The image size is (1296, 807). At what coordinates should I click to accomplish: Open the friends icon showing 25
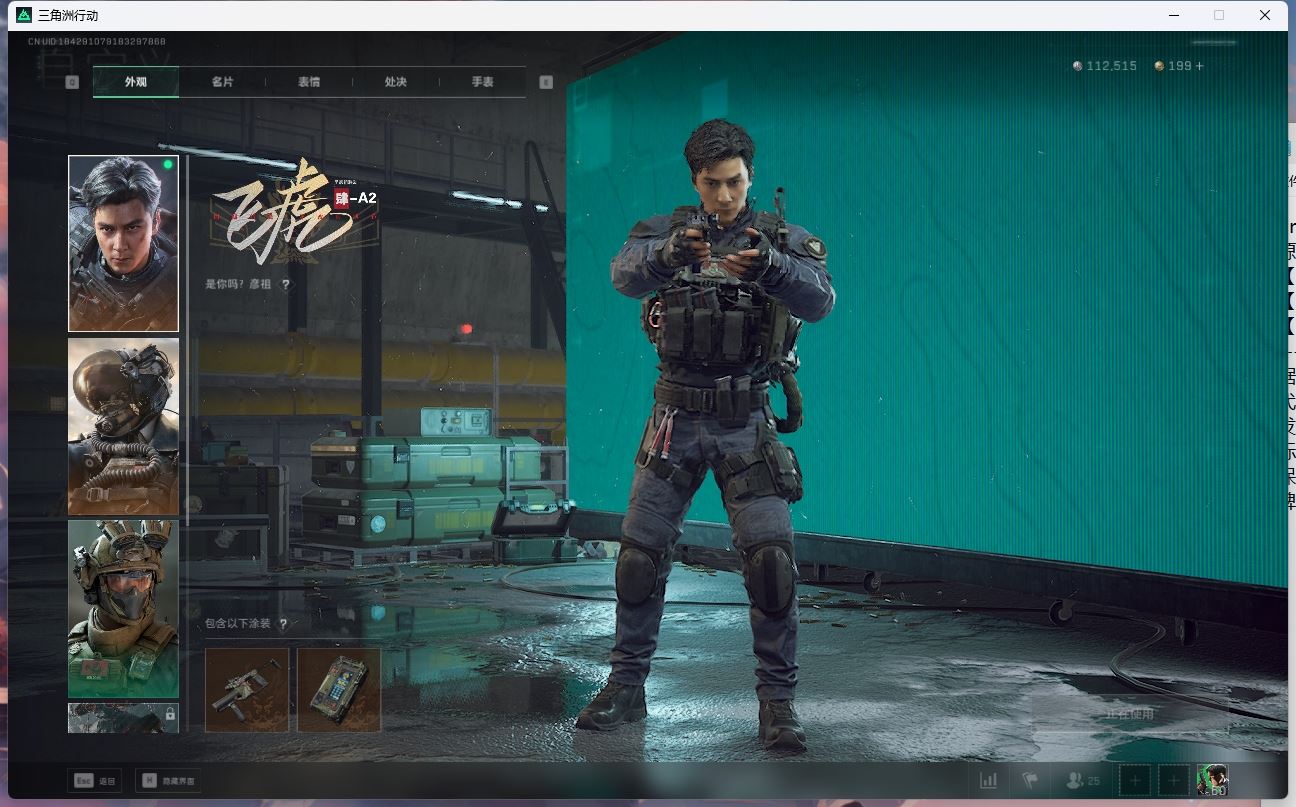pos(1083,780)
